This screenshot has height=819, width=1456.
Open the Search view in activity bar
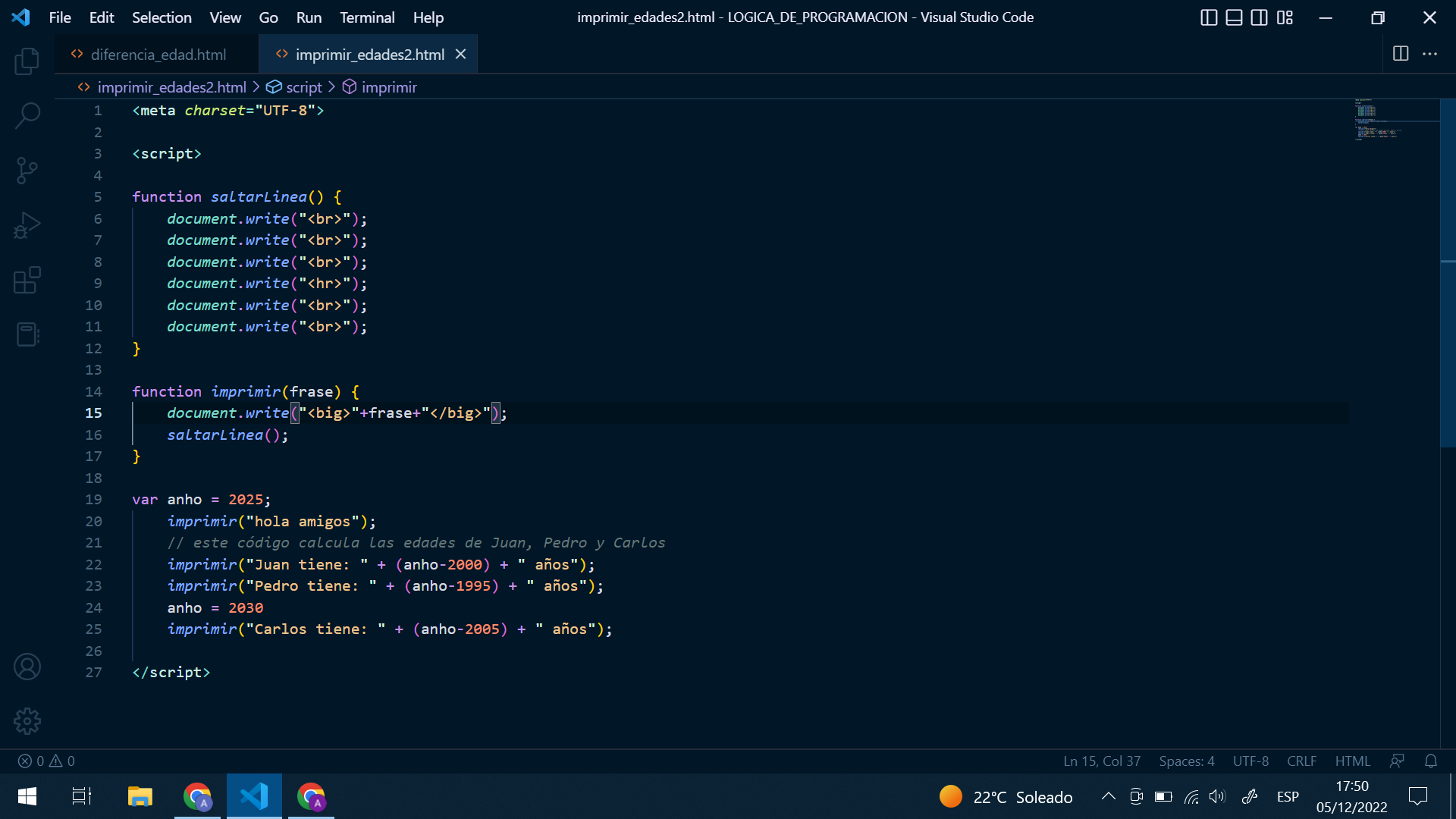[x=27, y=116]
